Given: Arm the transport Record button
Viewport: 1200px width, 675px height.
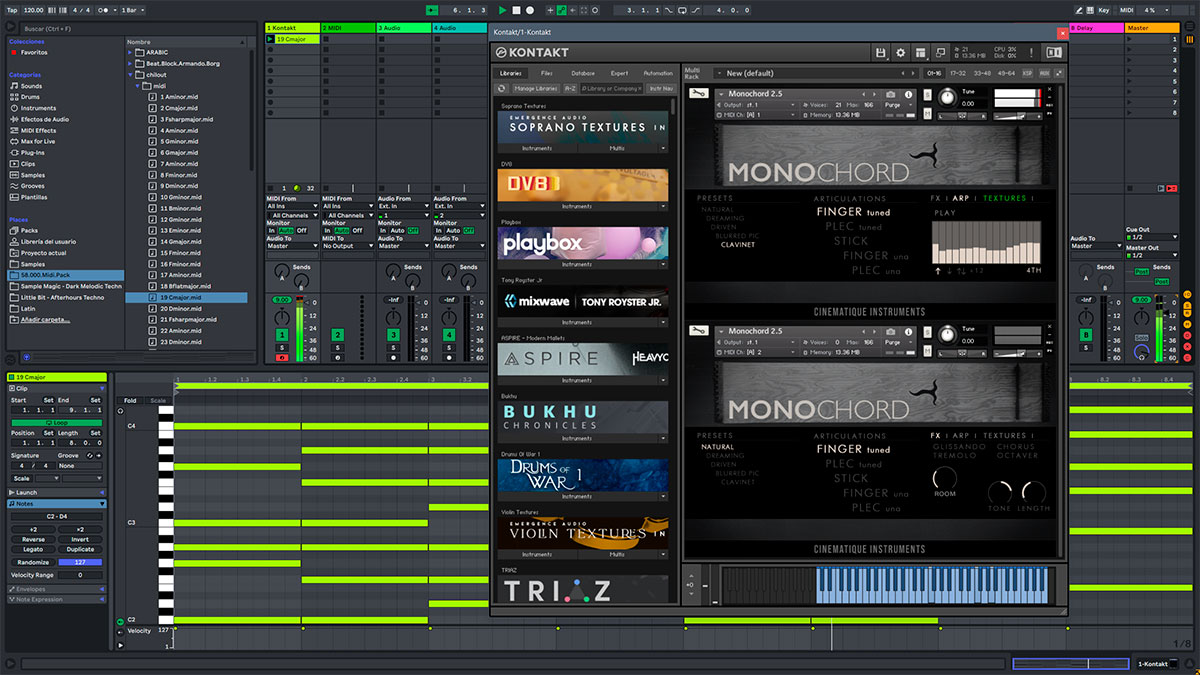Looking at the screenshot, I should (529, 9).
